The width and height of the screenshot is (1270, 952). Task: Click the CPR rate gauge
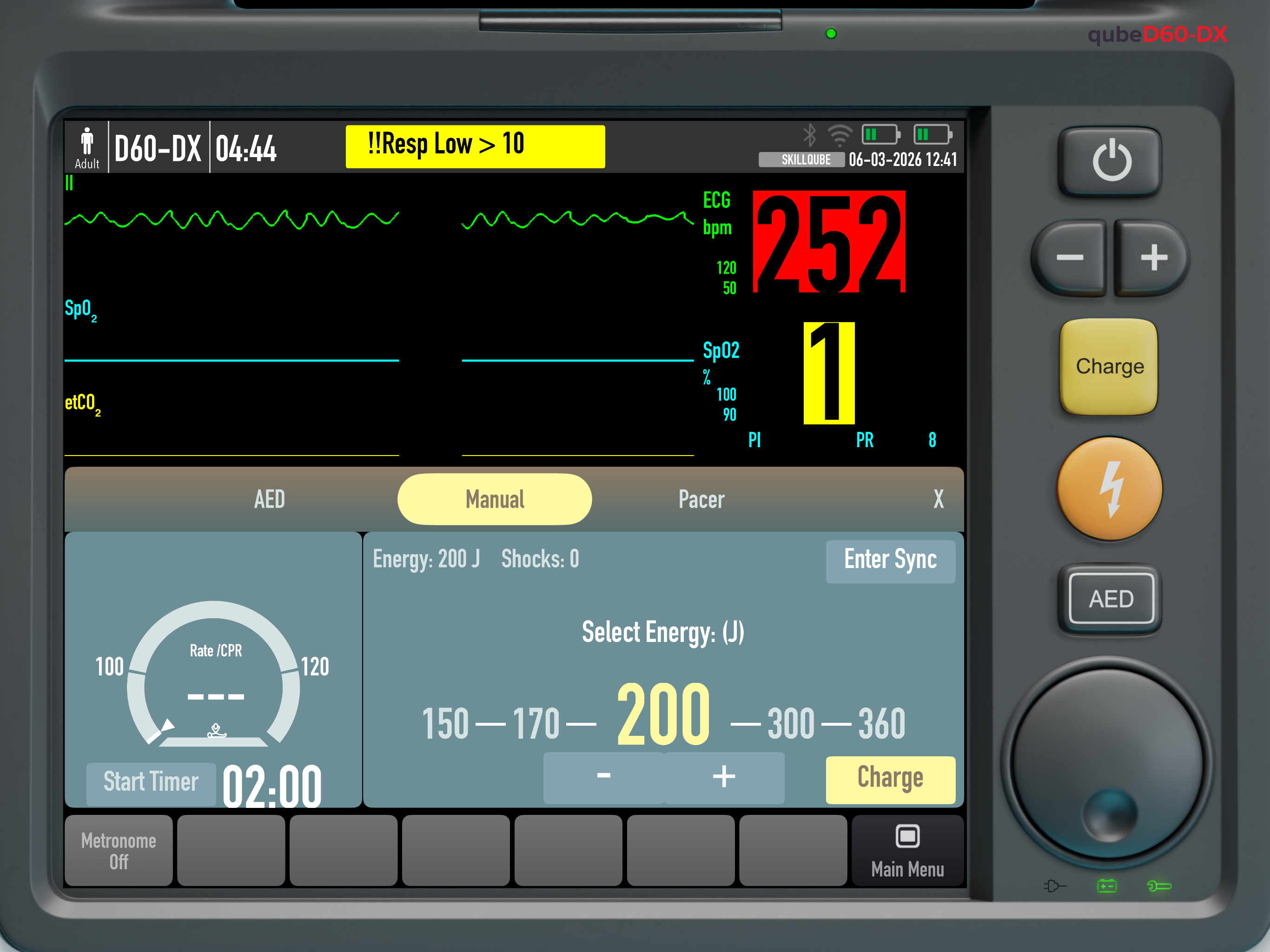click(213, 674)
